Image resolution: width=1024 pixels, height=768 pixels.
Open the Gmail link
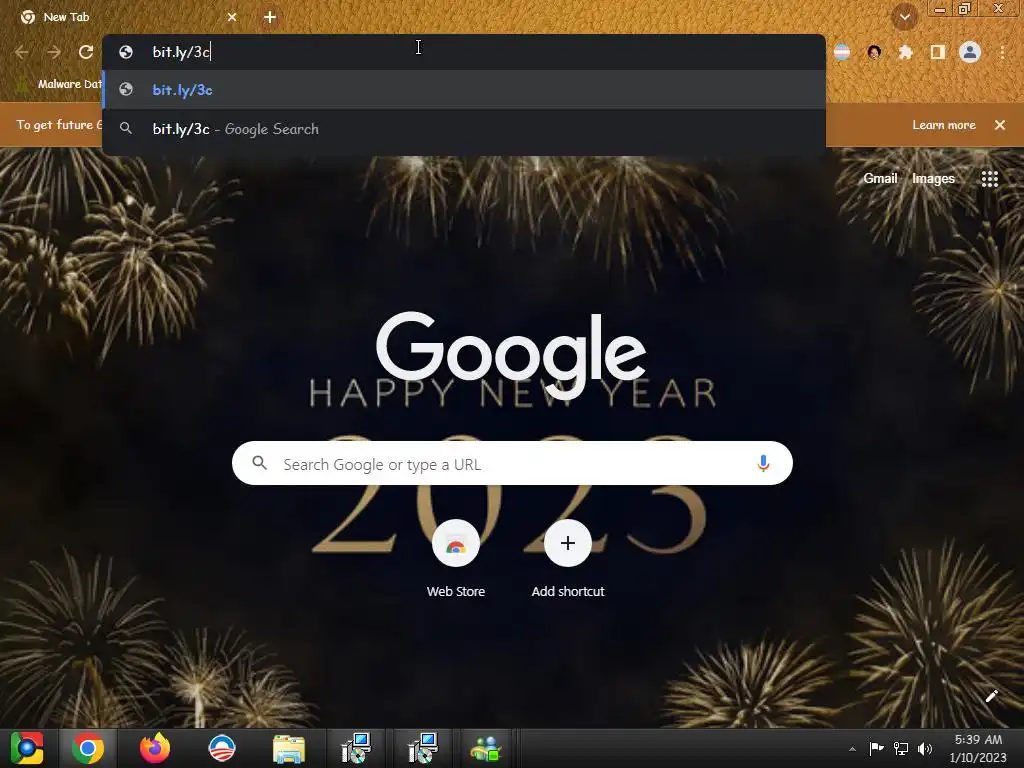[x=880, y=178]
